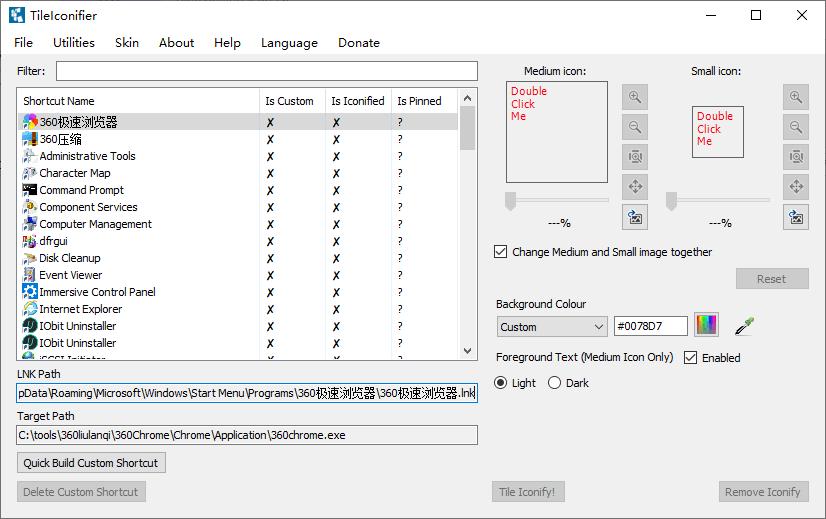Center the Small icon with move arrows
Viewport: 826px width, 519px height.
coord(795,187)
